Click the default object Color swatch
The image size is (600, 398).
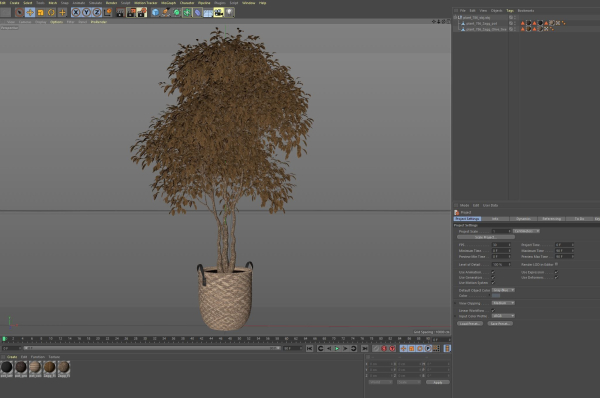pos(496,295)
